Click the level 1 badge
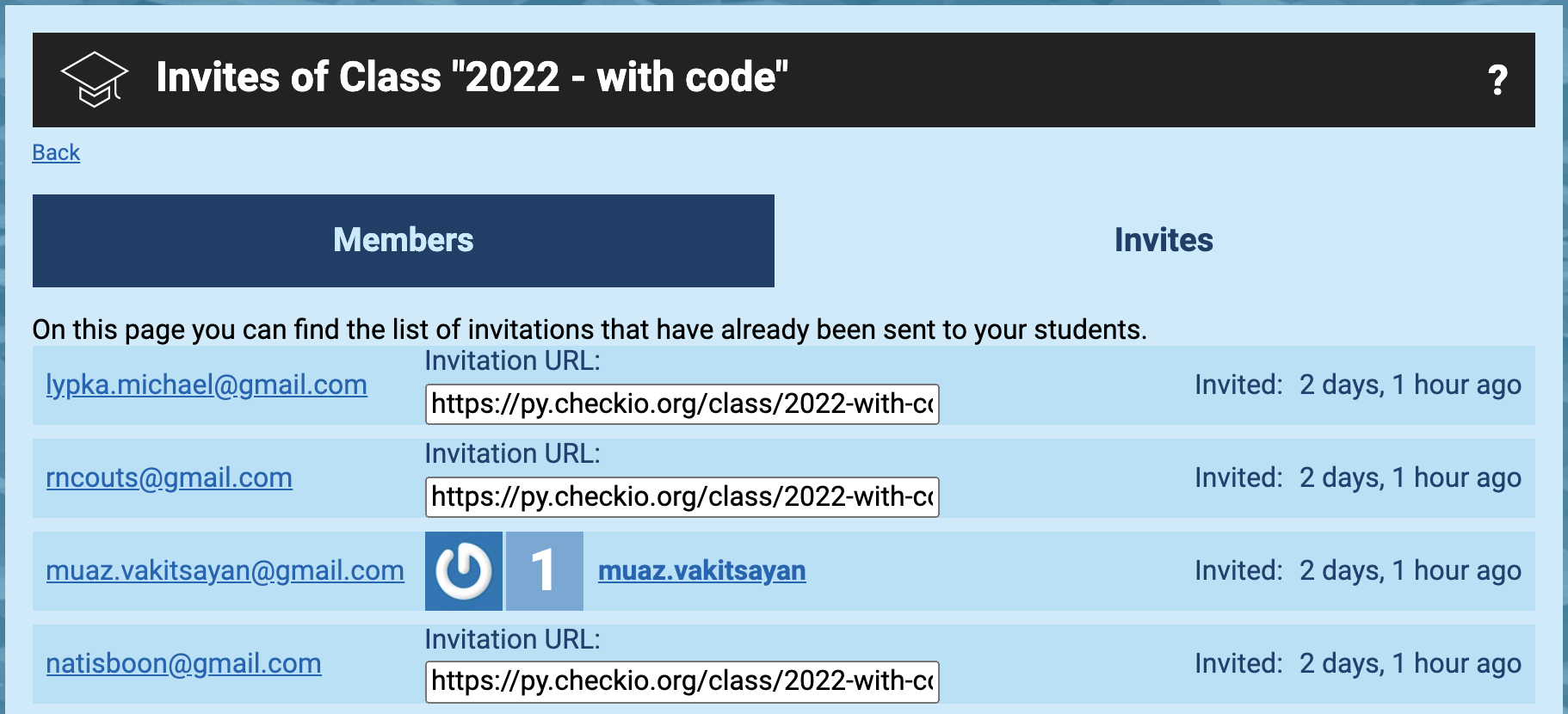 pos(545,571)
